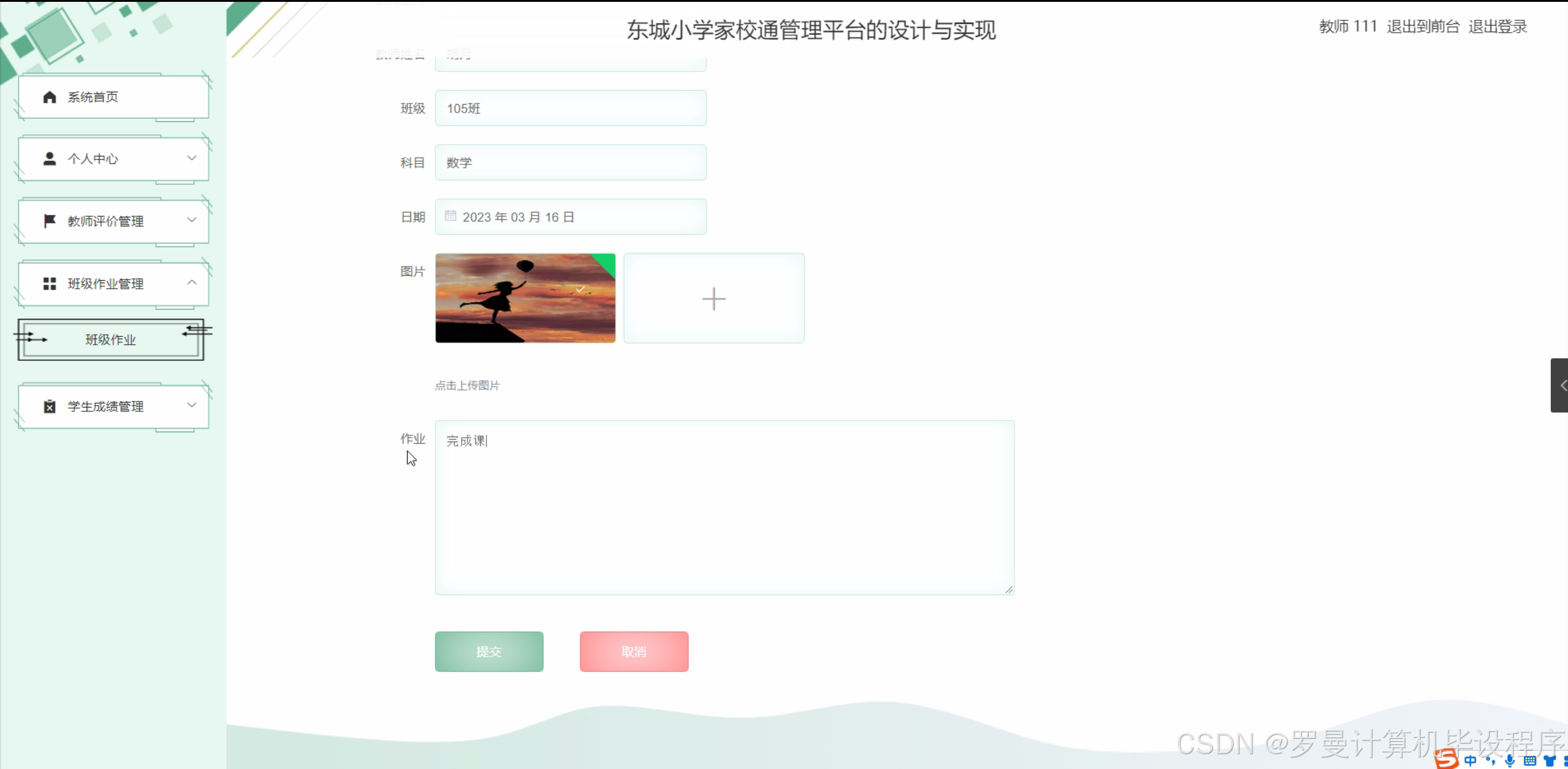This screenshot has height=769, width=1568.
Task: Expand the 学生成绩管理 menu chevron
Action: point(192,405)
